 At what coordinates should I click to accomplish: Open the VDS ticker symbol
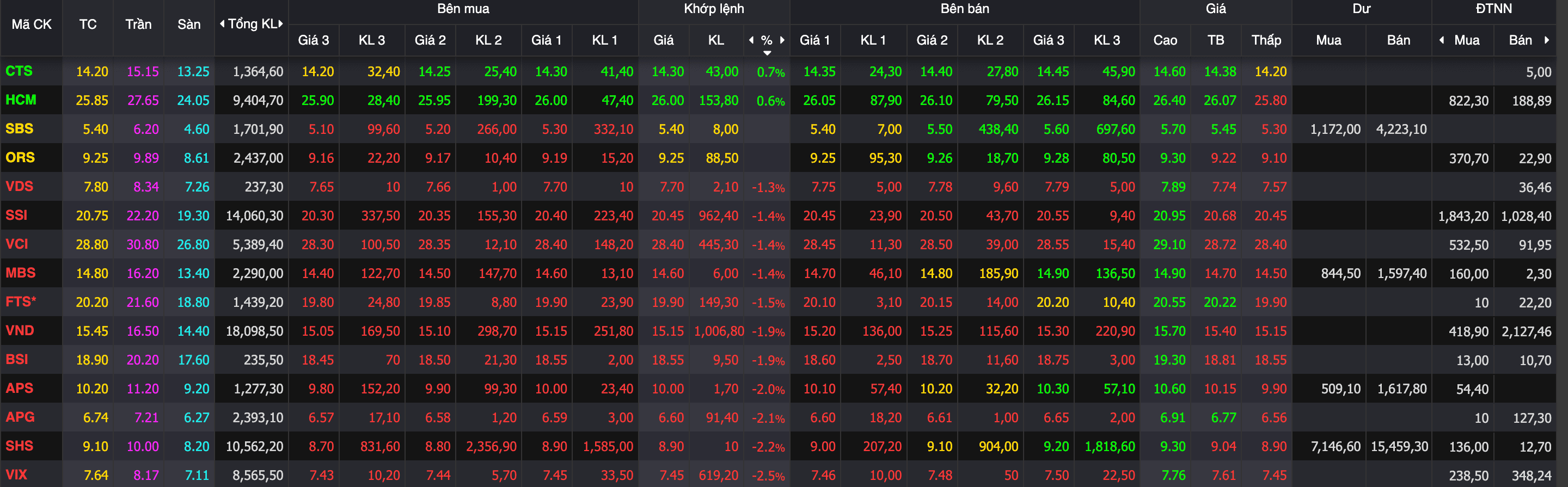(20, 186)
